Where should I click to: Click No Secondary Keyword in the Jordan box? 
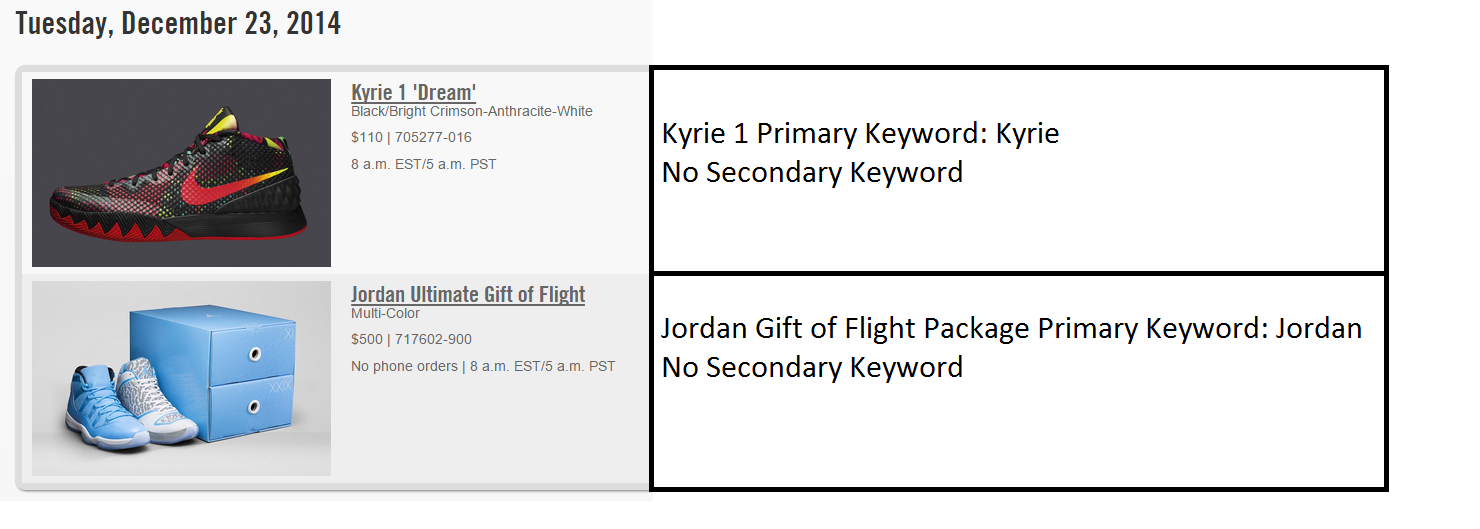(812, 367)
